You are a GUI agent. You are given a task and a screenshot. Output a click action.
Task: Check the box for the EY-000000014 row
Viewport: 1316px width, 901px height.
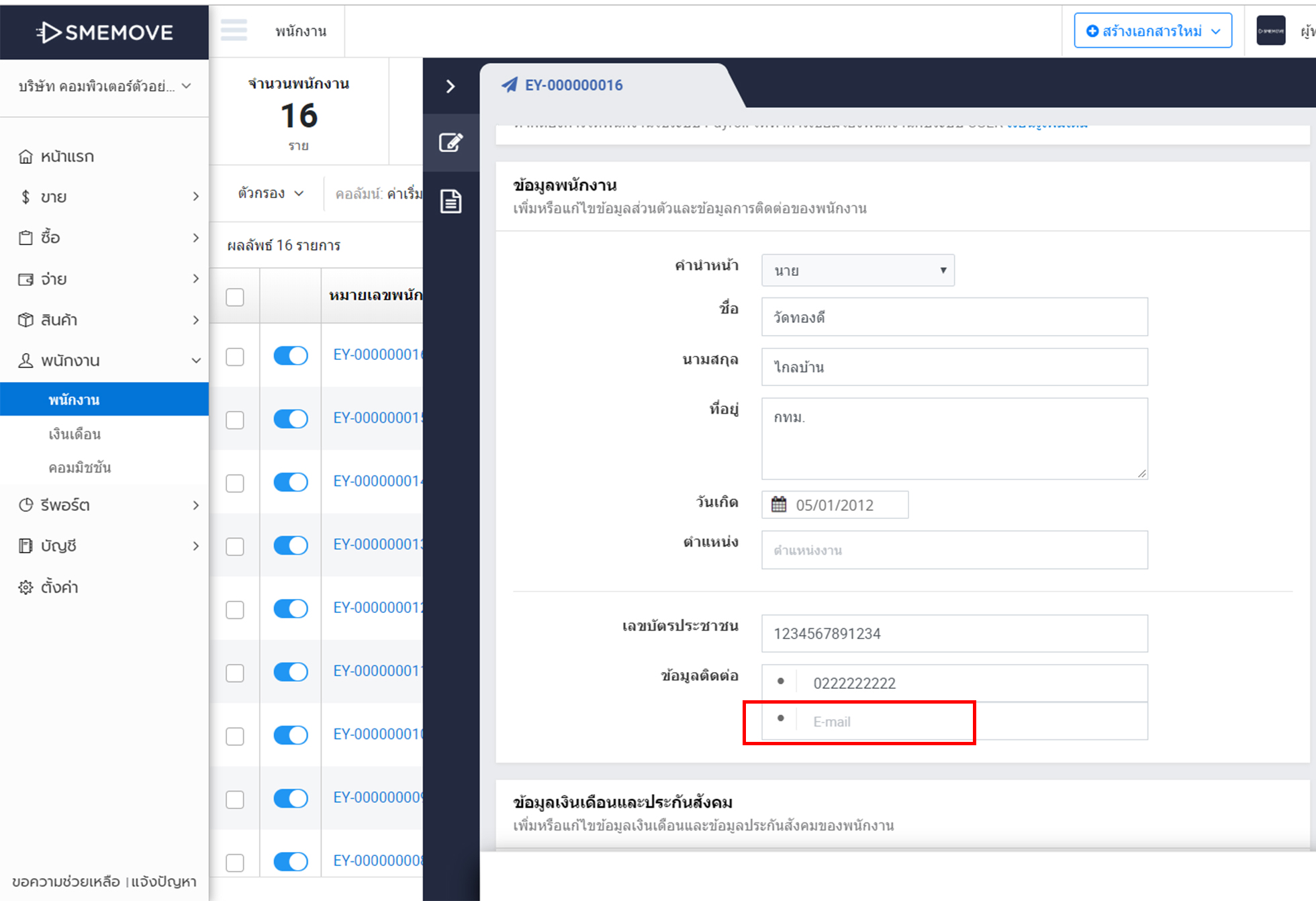(x=235, y=483)
